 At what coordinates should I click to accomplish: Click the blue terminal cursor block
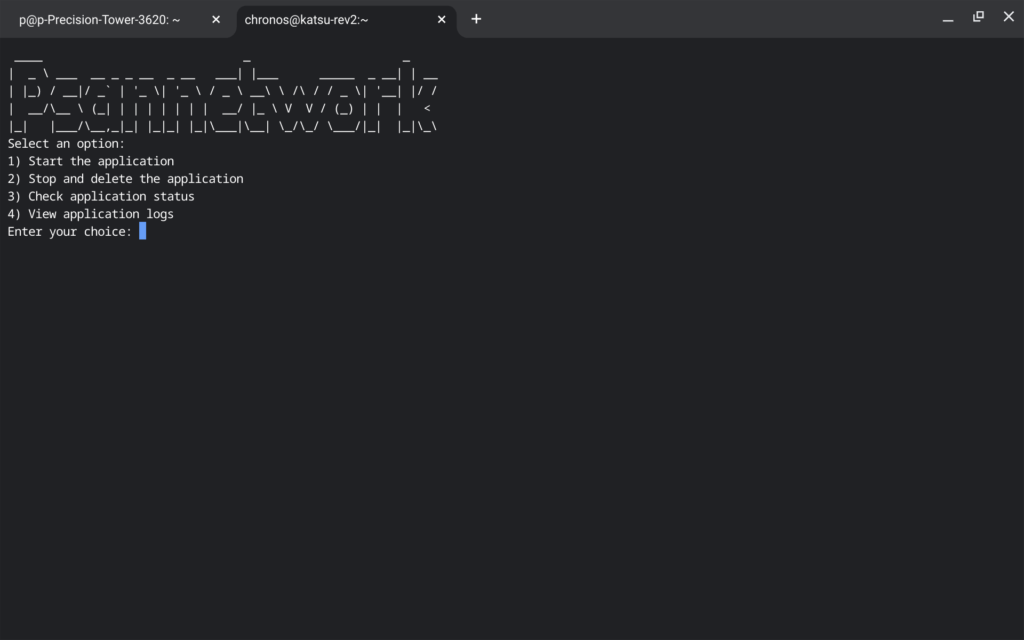(x=143, y=231)
